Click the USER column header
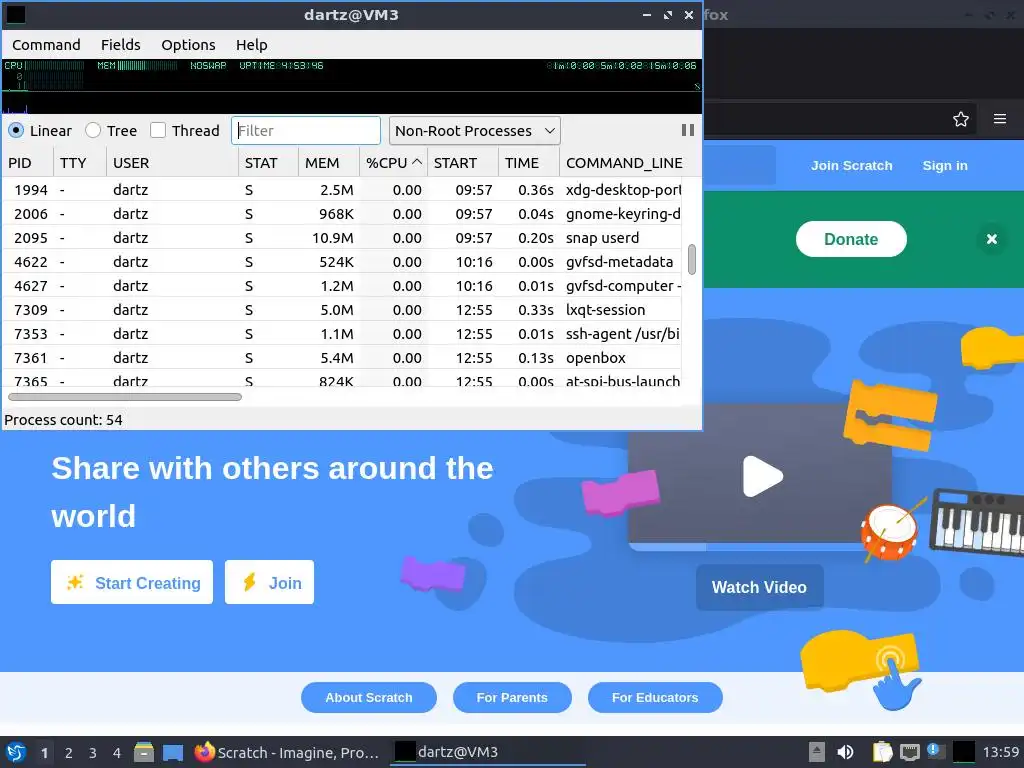The image size is (1024, 768). click(172, 163)
